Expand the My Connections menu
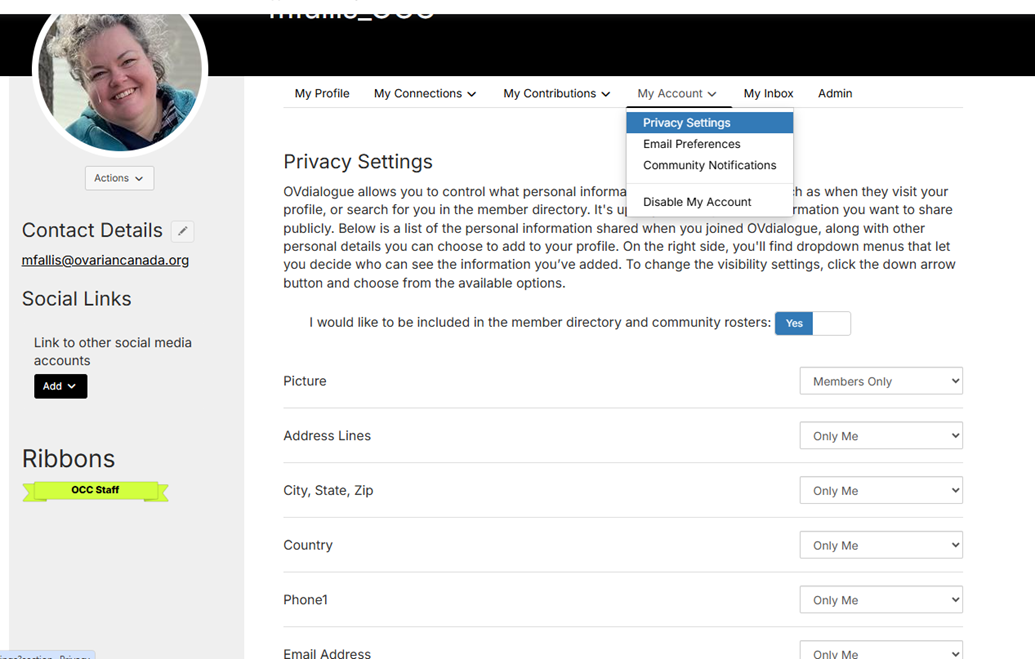Viewport: 1035px width, 659px height. [x=425, y=93]
